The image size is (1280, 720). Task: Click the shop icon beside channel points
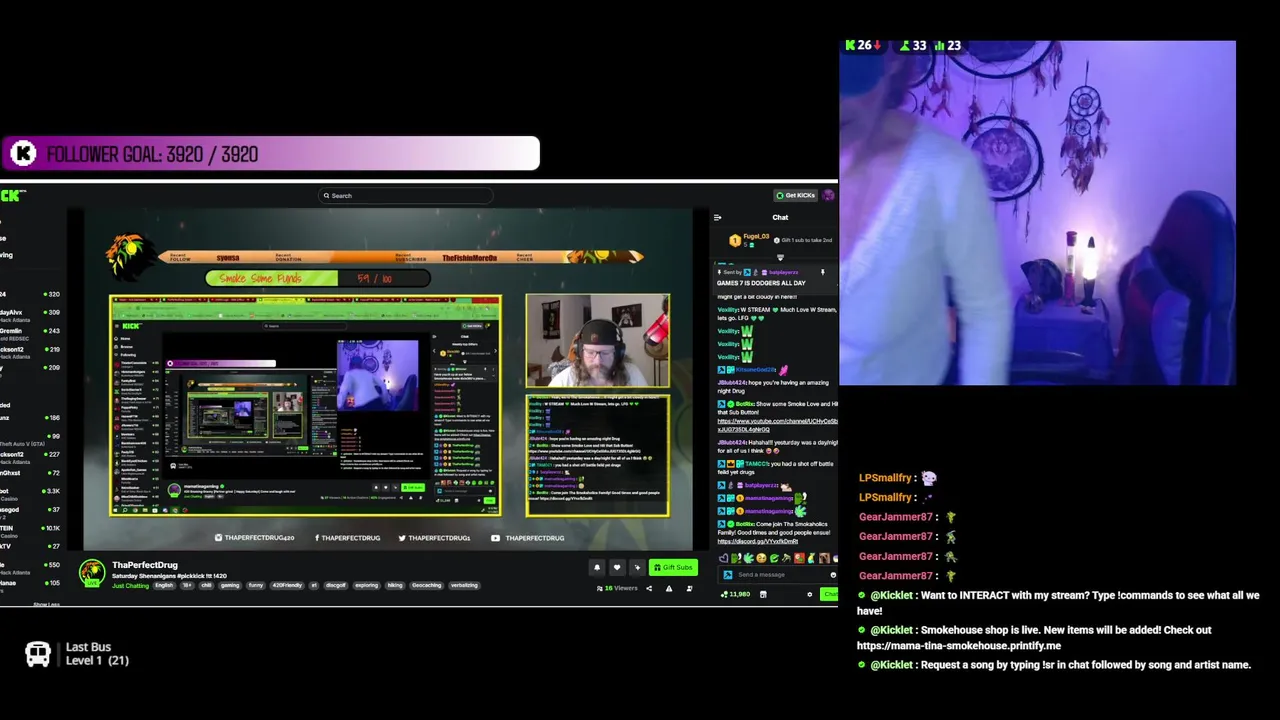coord(763,594)
